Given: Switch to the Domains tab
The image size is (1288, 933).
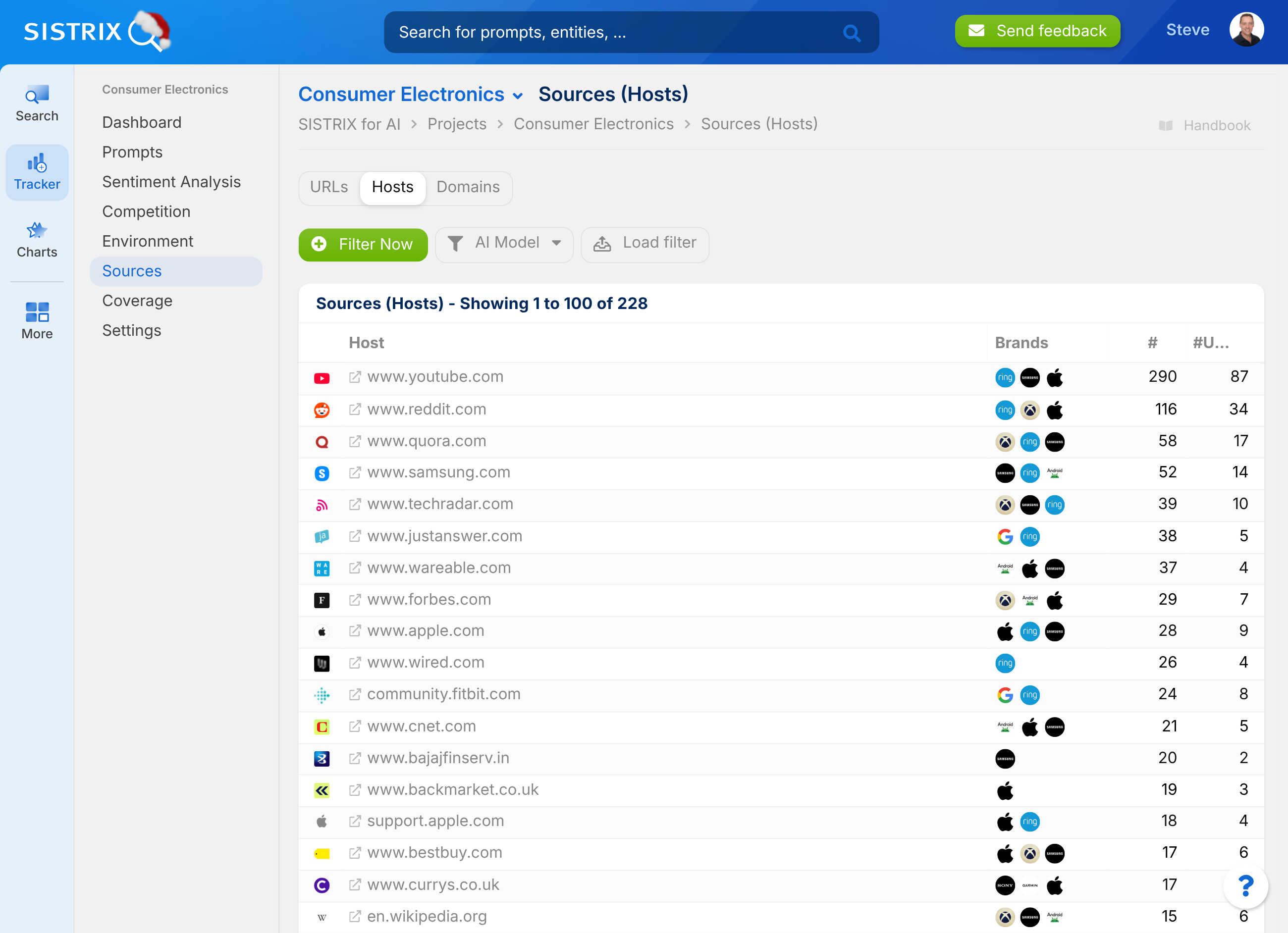Looking at the screenshot, I should pyautogui.click(x=468, y=187).
